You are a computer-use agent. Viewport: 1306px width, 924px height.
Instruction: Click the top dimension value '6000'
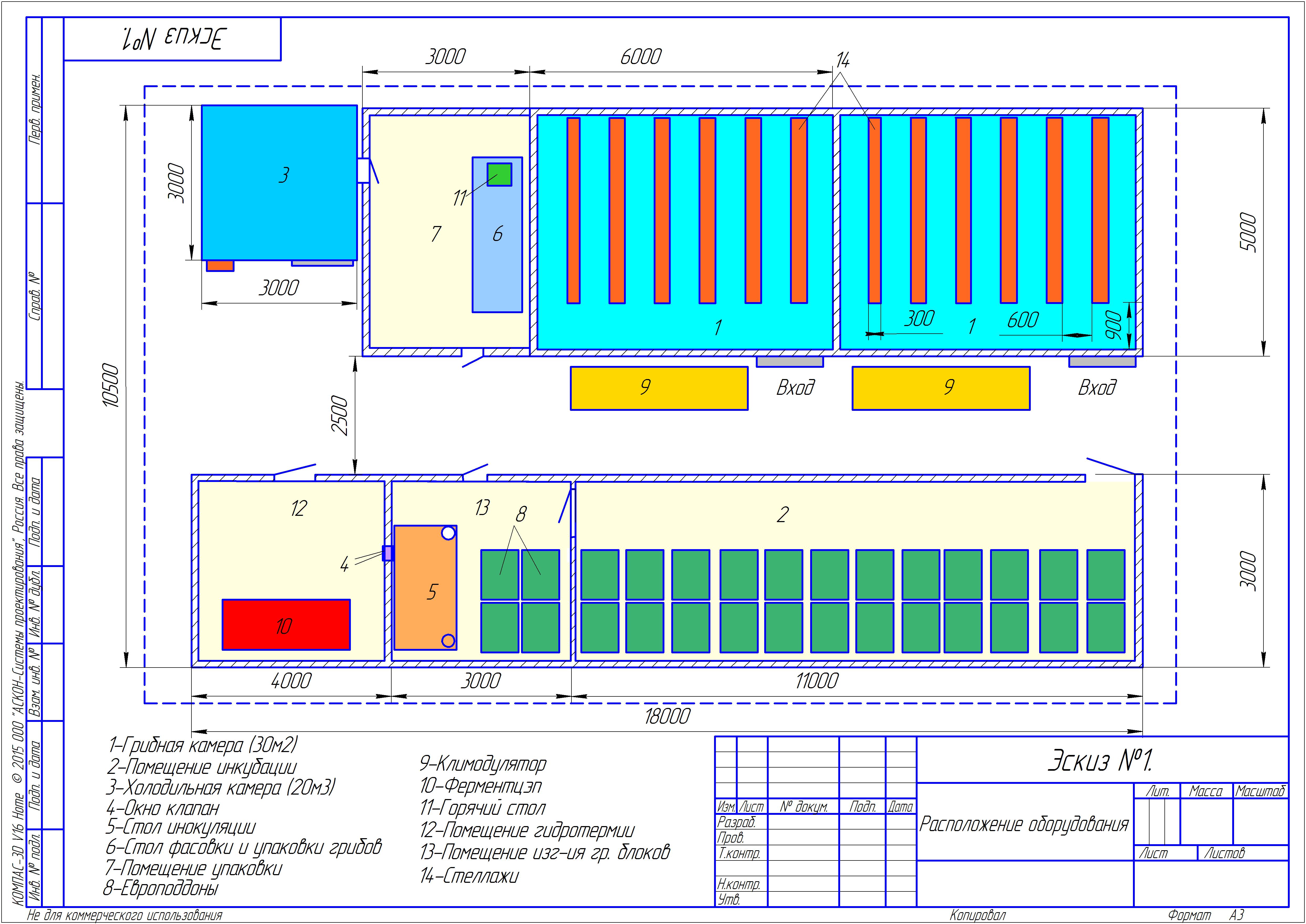point(641,56)
